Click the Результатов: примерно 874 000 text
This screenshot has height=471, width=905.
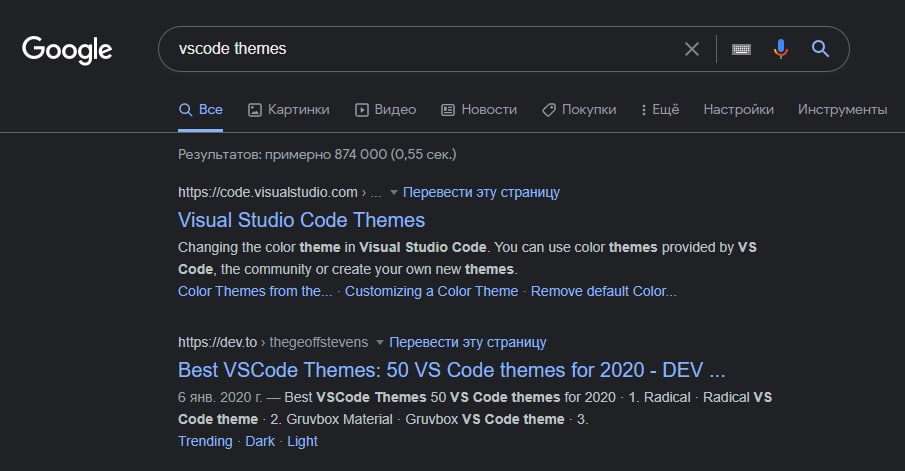point(317,154)
